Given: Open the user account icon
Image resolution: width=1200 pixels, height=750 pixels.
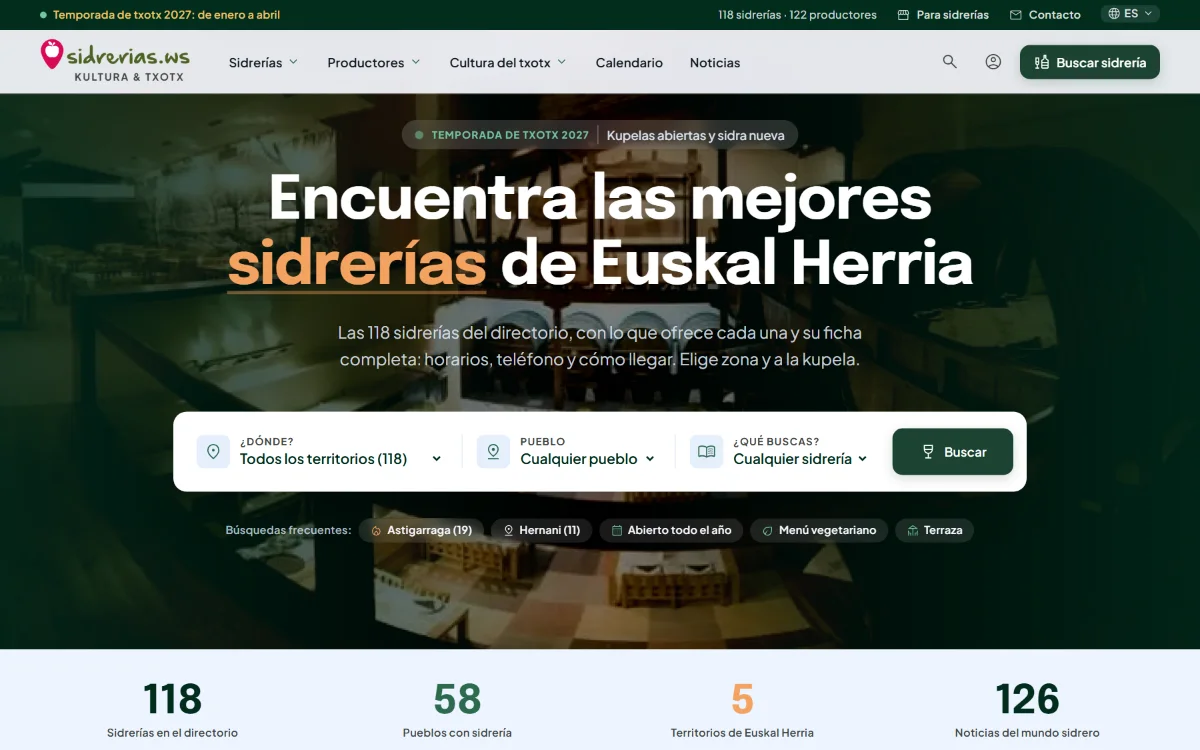Looking at the screenshot, I should (993, 62).
